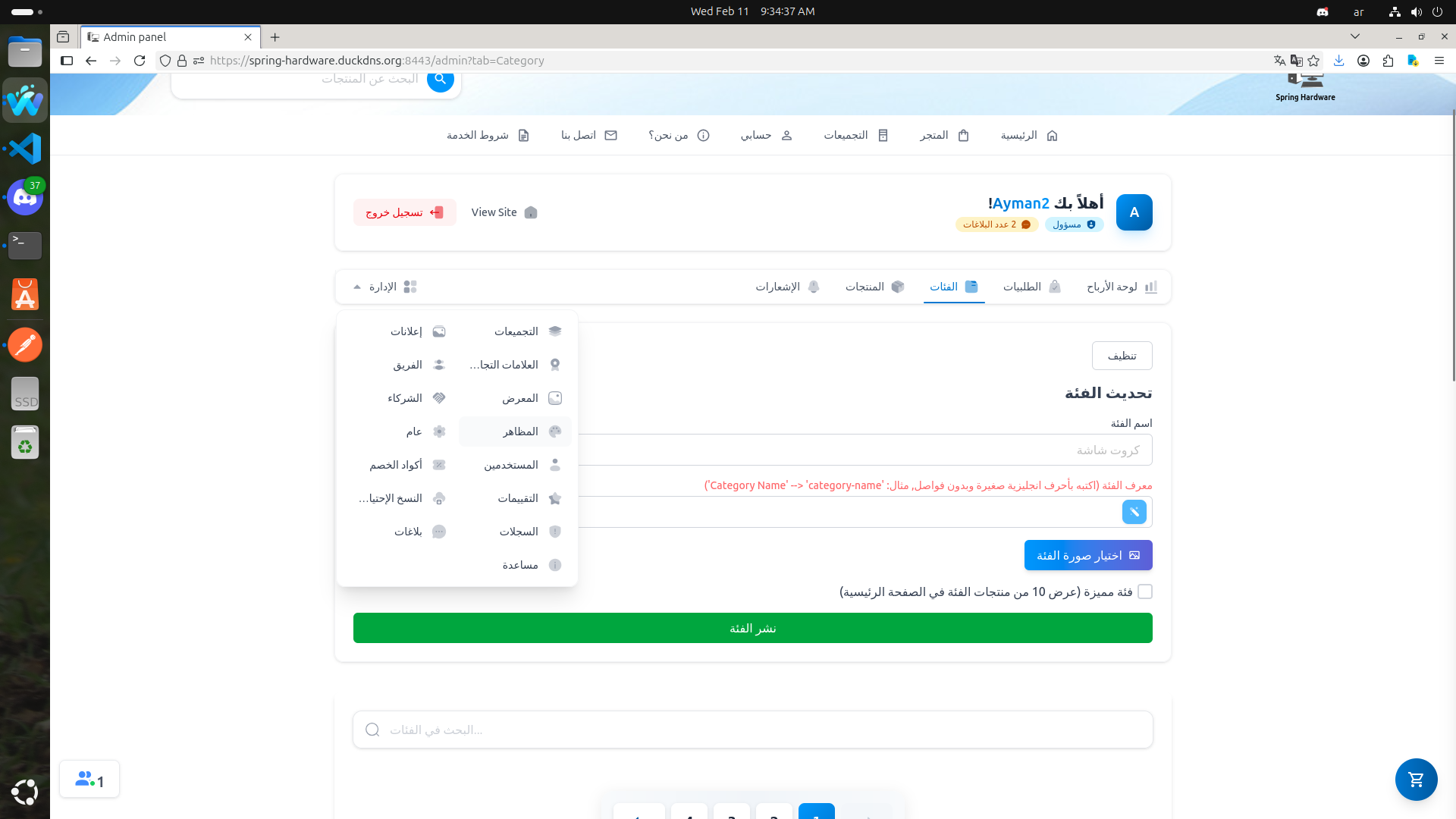Click the online visitors counter at bottom left

tap(89, 779)
